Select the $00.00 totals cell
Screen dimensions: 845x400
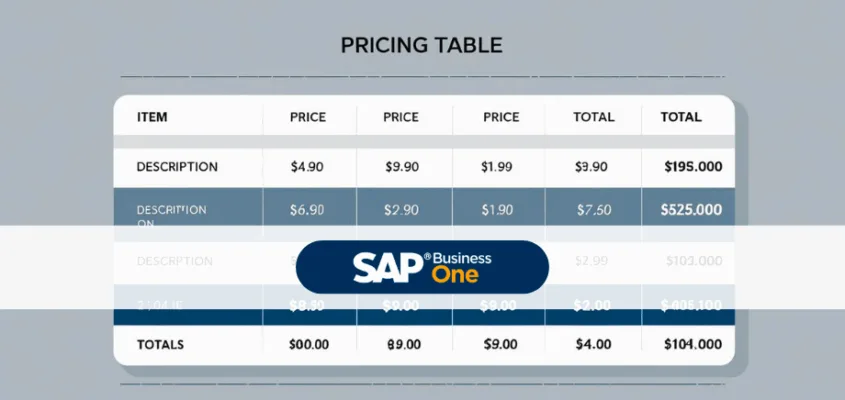coord(308,344)
